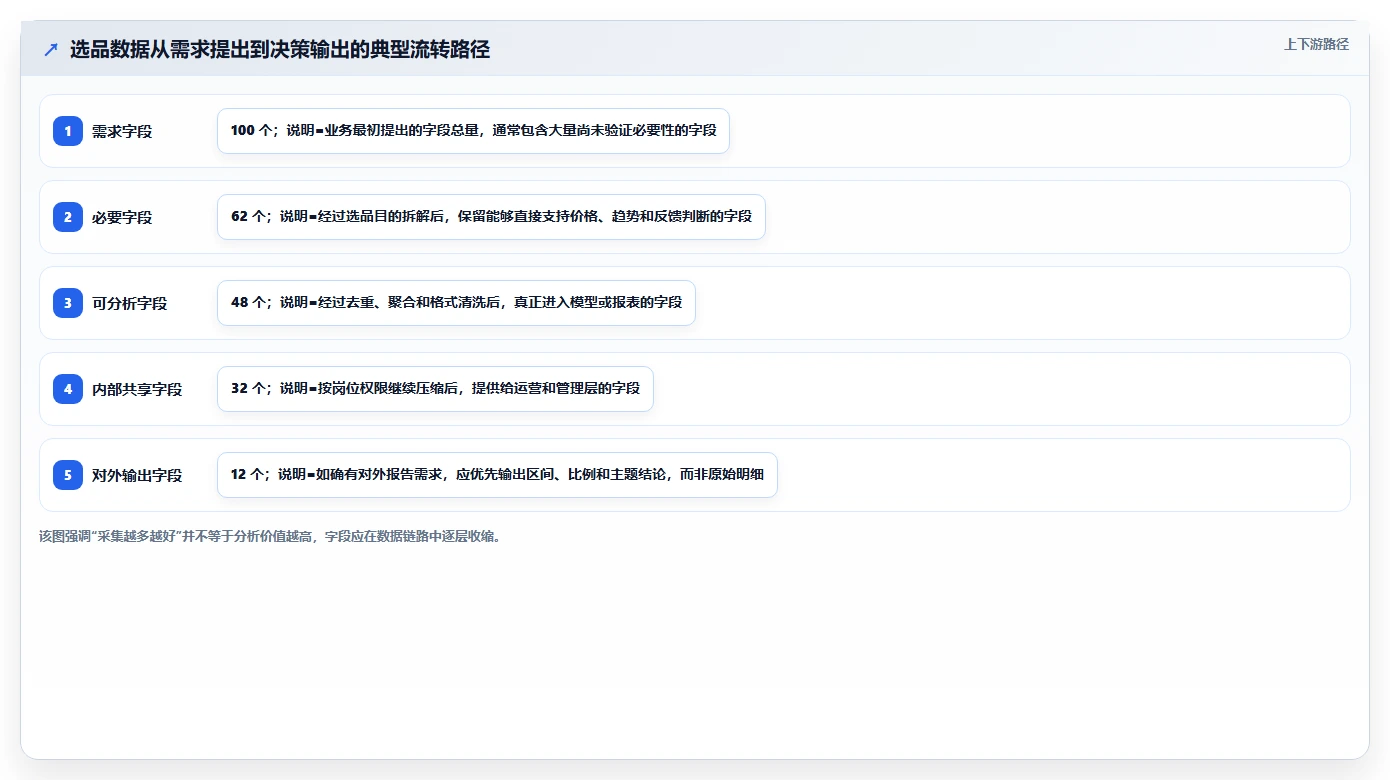Click the 上下游路径 label in header
The image size is (1390, 780).
pyautogui.click(x=1316, y=44)
